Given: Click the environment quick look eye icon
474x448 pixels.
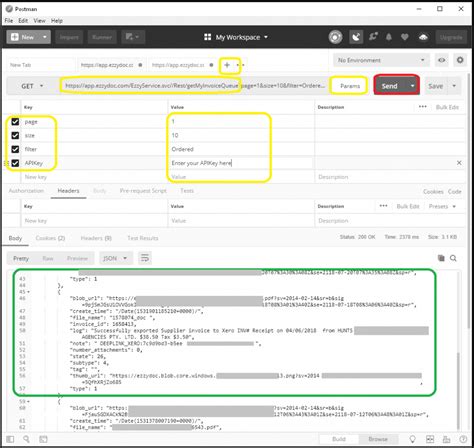Looking at the screenshot, I should click(442, 60).
